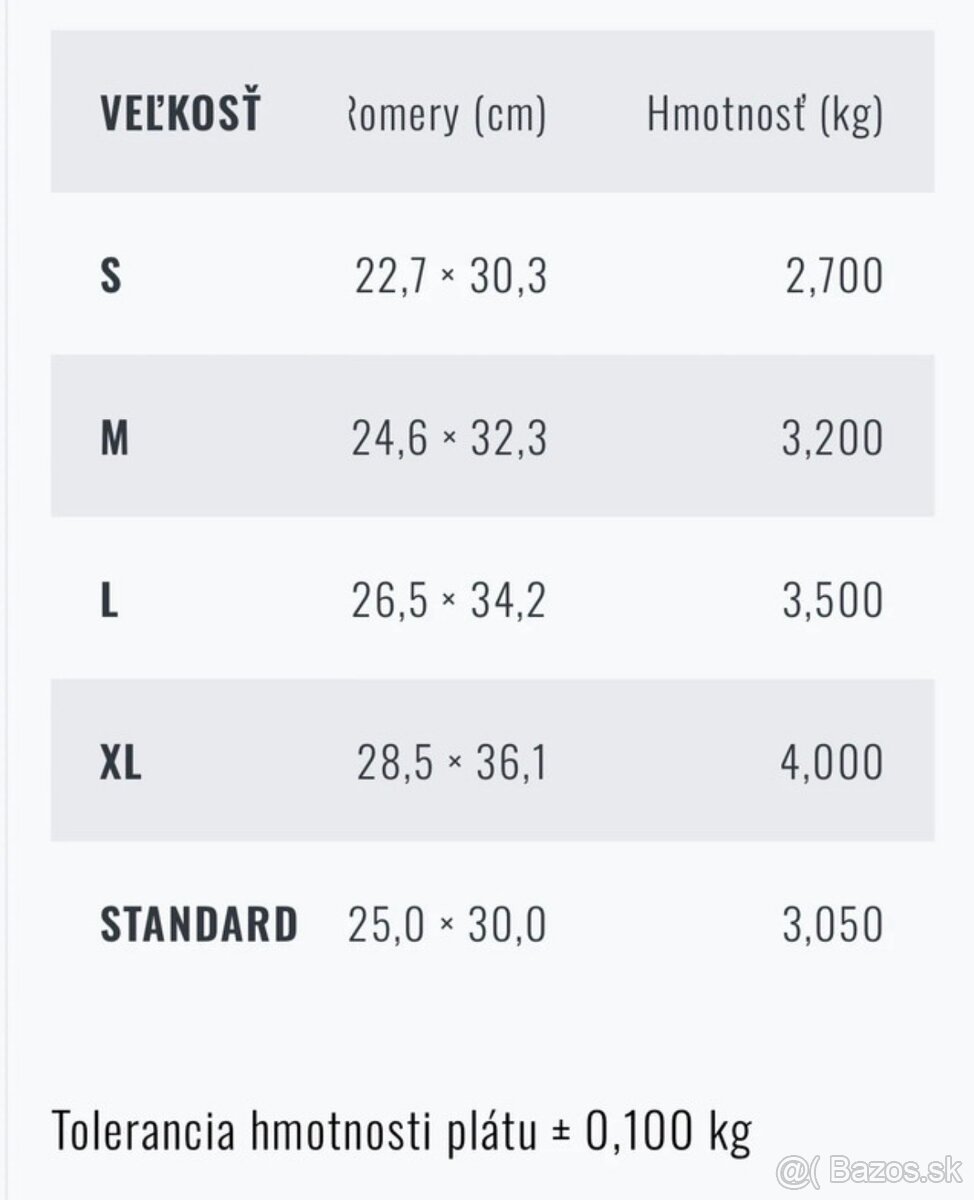
Task: Click the 25,0 × 30,0 dimensions cell
Action: pos(447,924)
